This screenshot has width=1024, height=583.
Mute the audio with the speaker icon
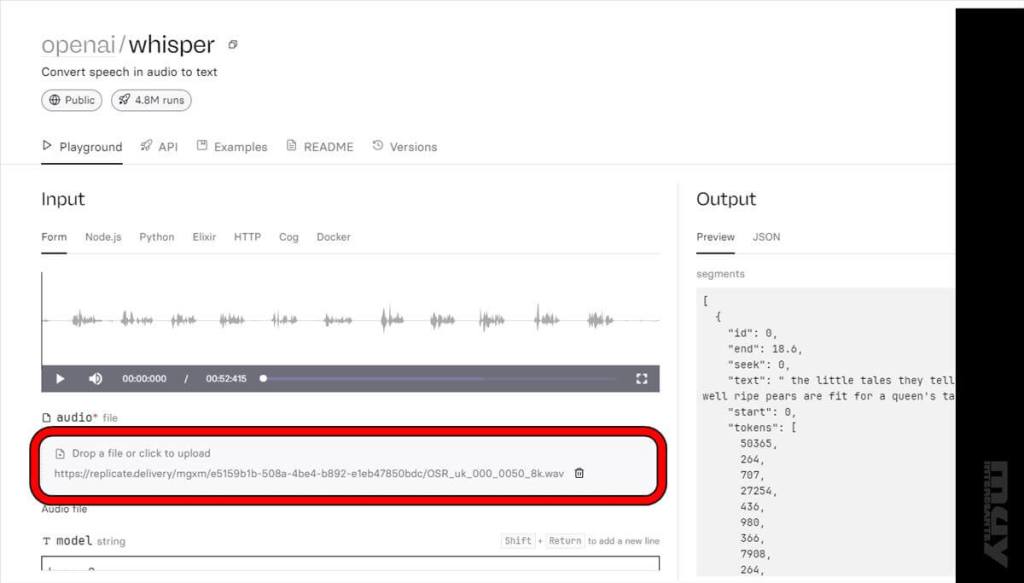pos(95,379)
